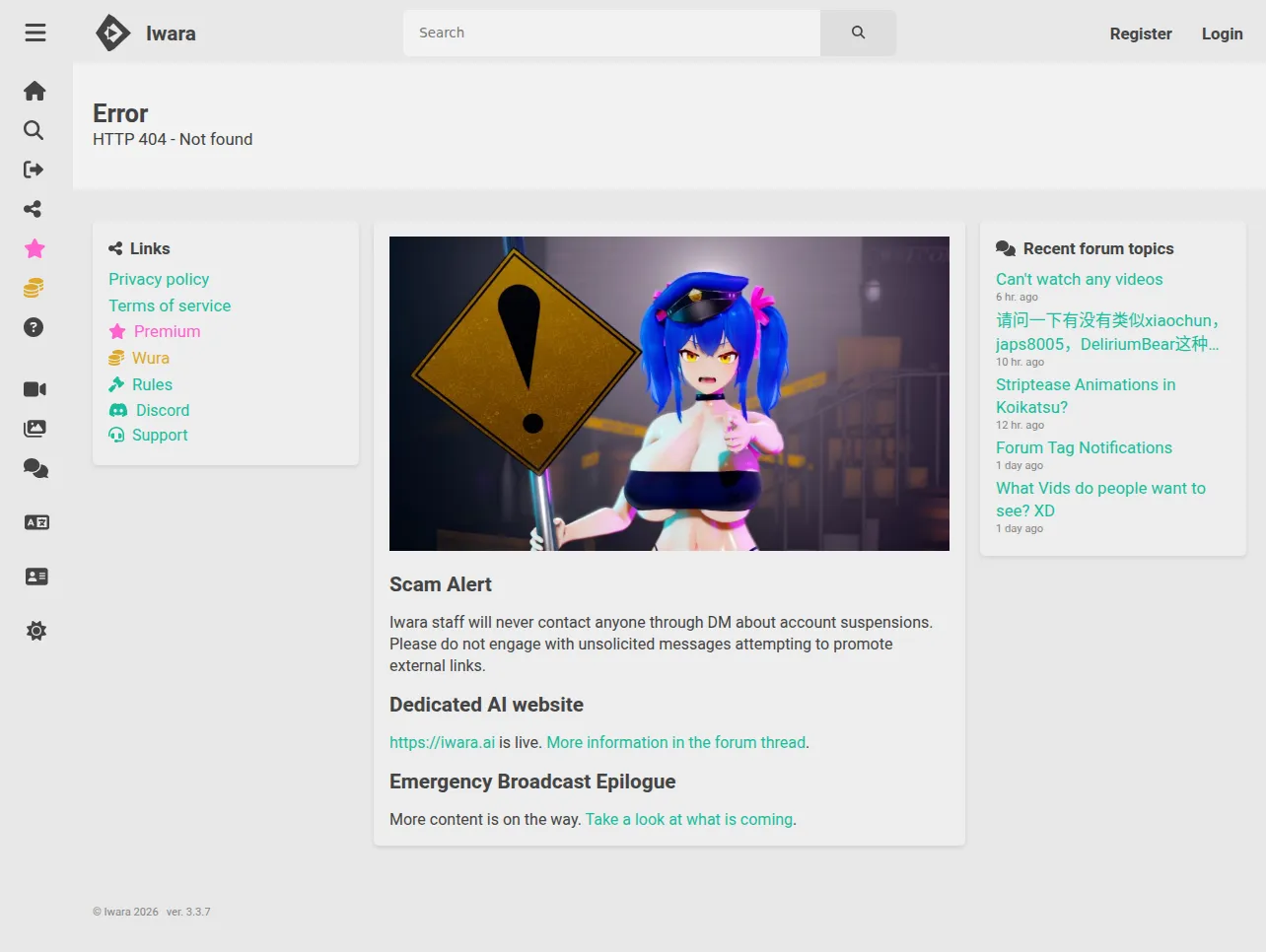Click Register in the header

(1141, 34)
